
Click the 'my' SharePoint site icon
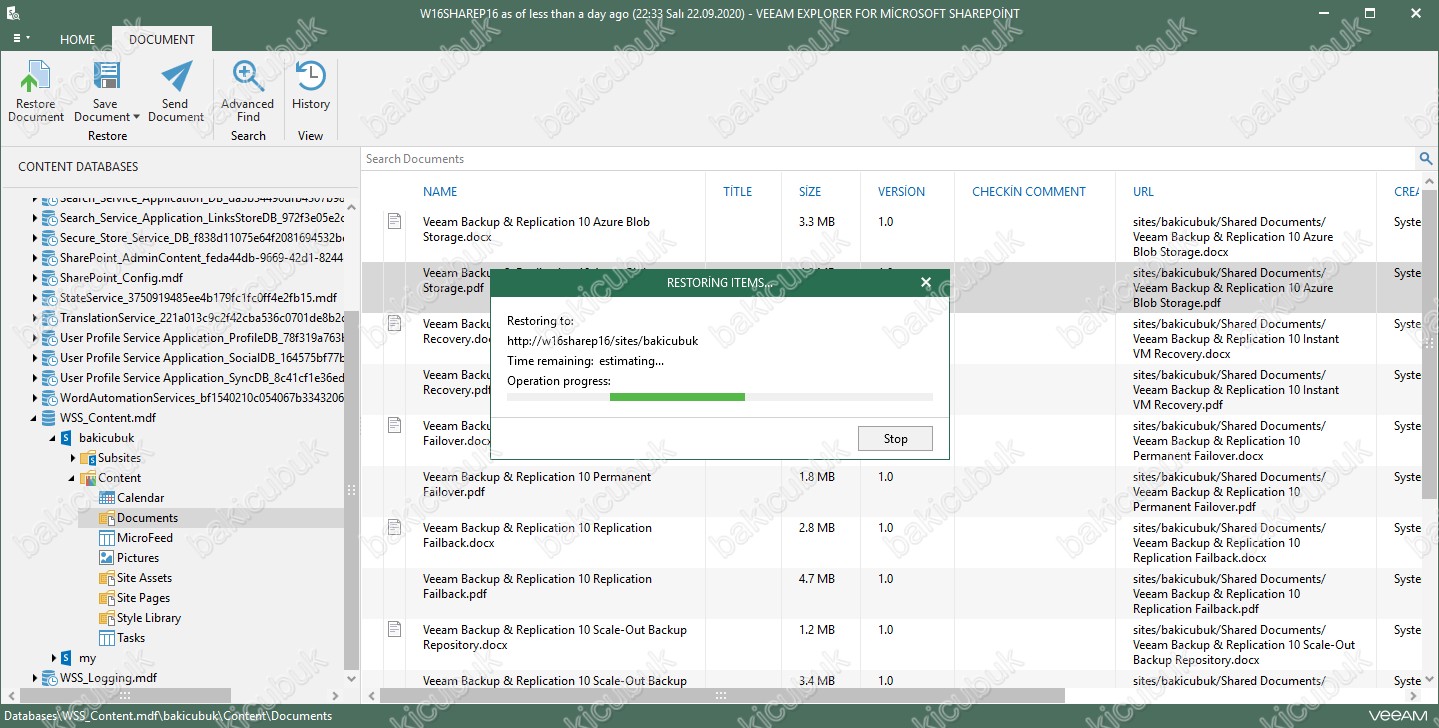(x=67, y=658)
